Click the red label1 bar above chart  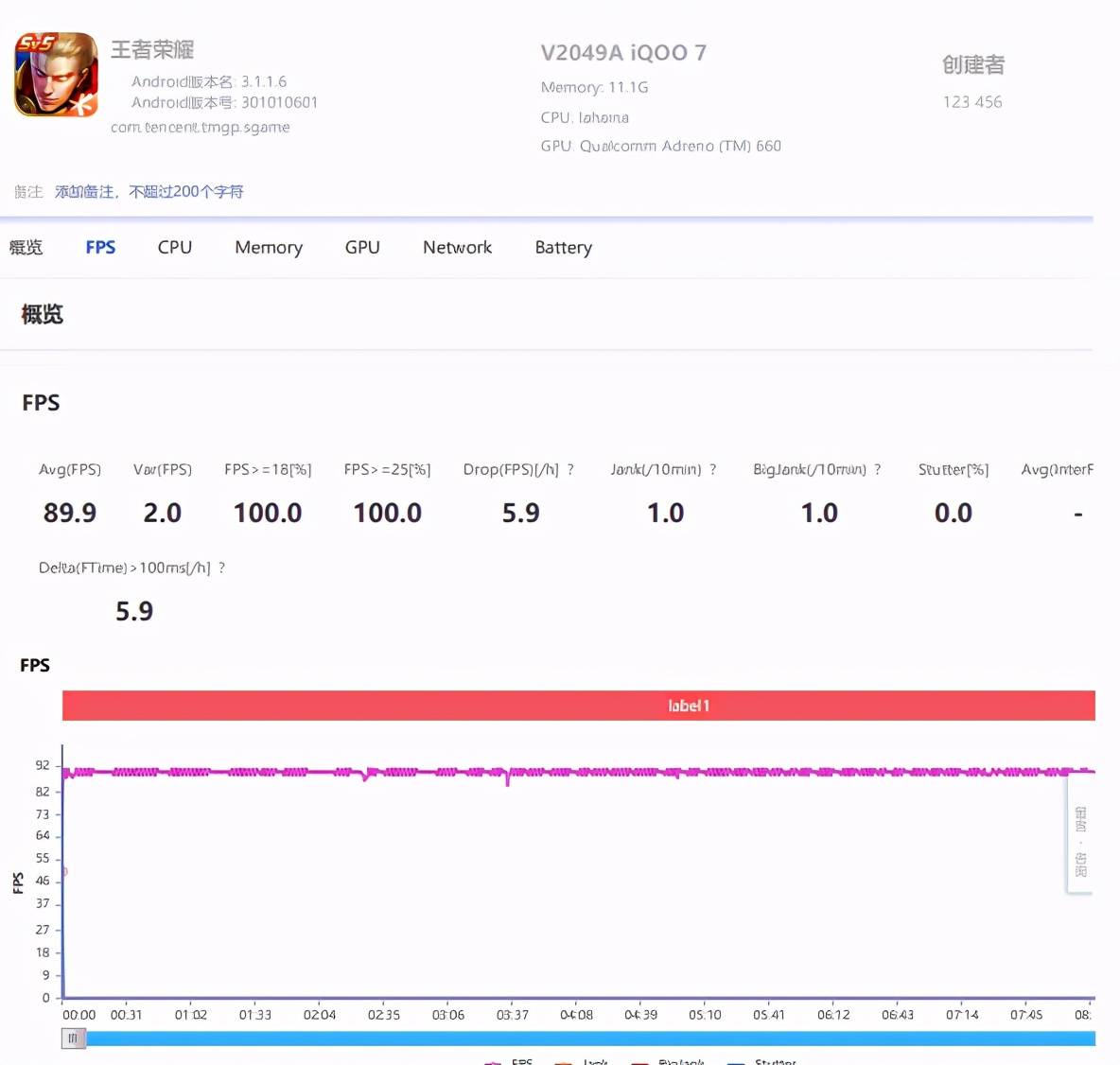coord(579,706)
